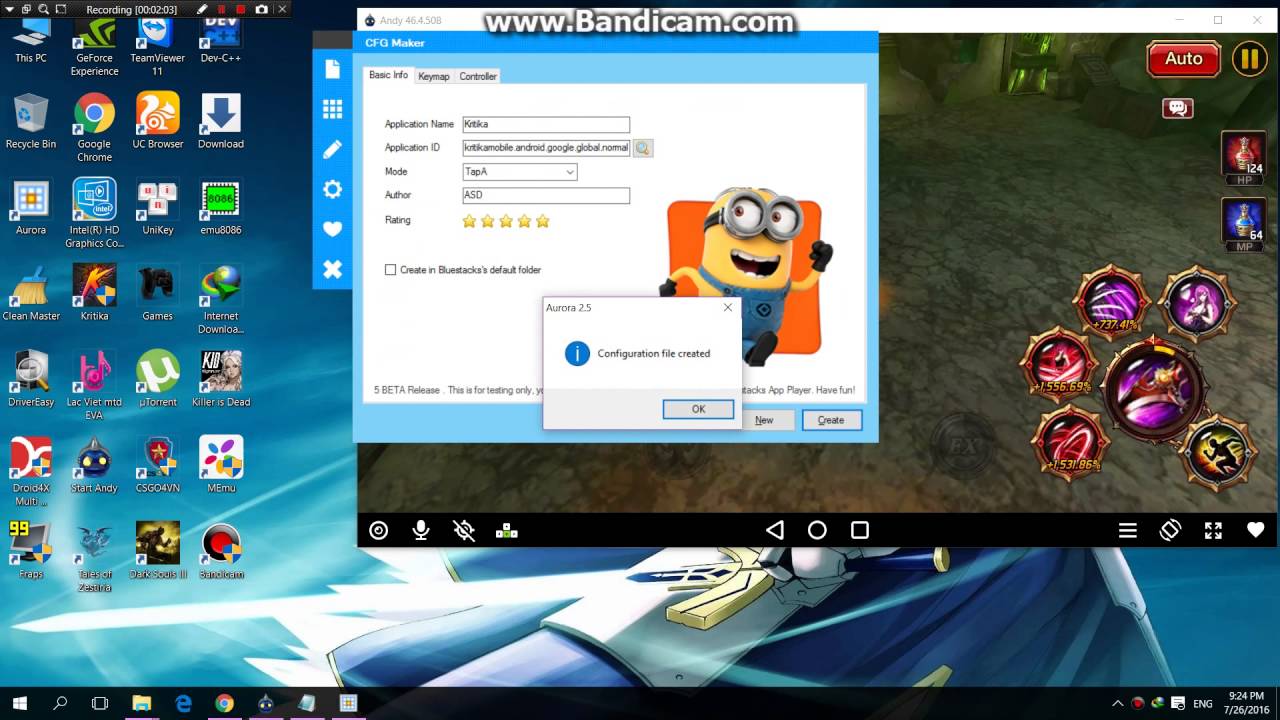Click the target icon in Andy bar
The height and width of the screenshot is (720, 1280).
378,530
